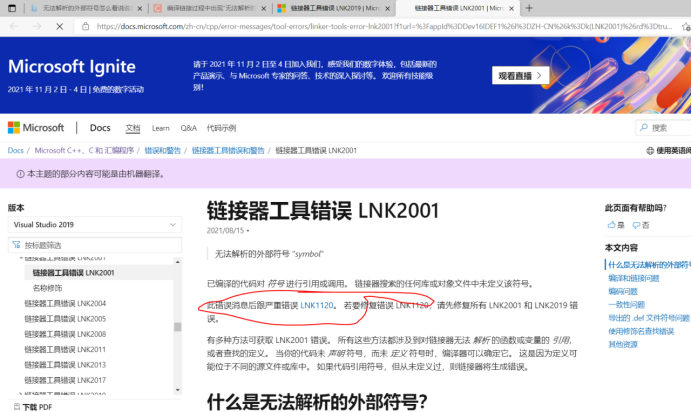
Task: Click the favorites star icon in address bar
Action: click(686, 26)
